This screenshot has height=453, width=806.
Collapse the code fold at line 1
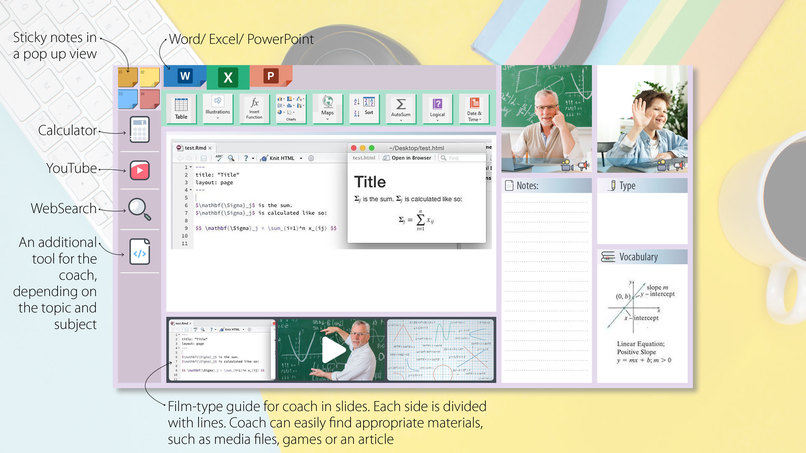191,167
